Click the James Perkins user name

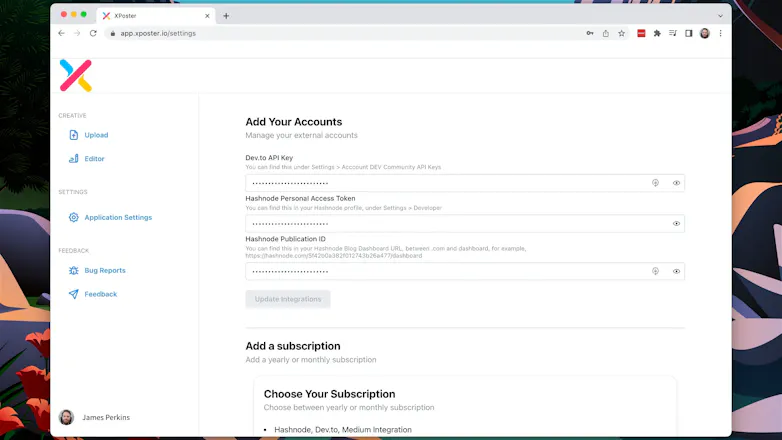click(x=106, y=418)
